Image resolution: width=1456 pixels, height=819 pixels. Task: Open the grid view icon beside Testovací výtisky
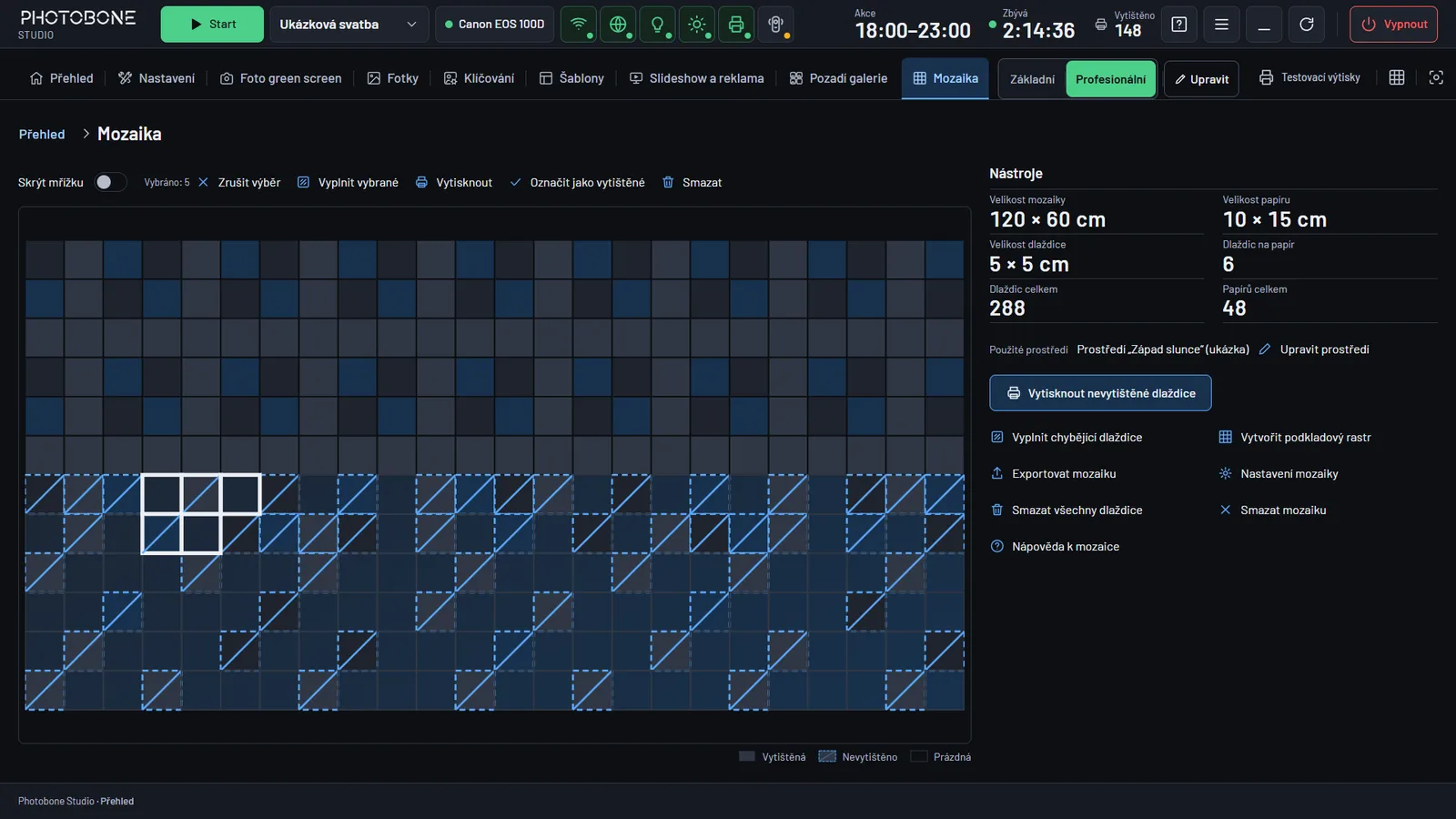[1397, 77]
